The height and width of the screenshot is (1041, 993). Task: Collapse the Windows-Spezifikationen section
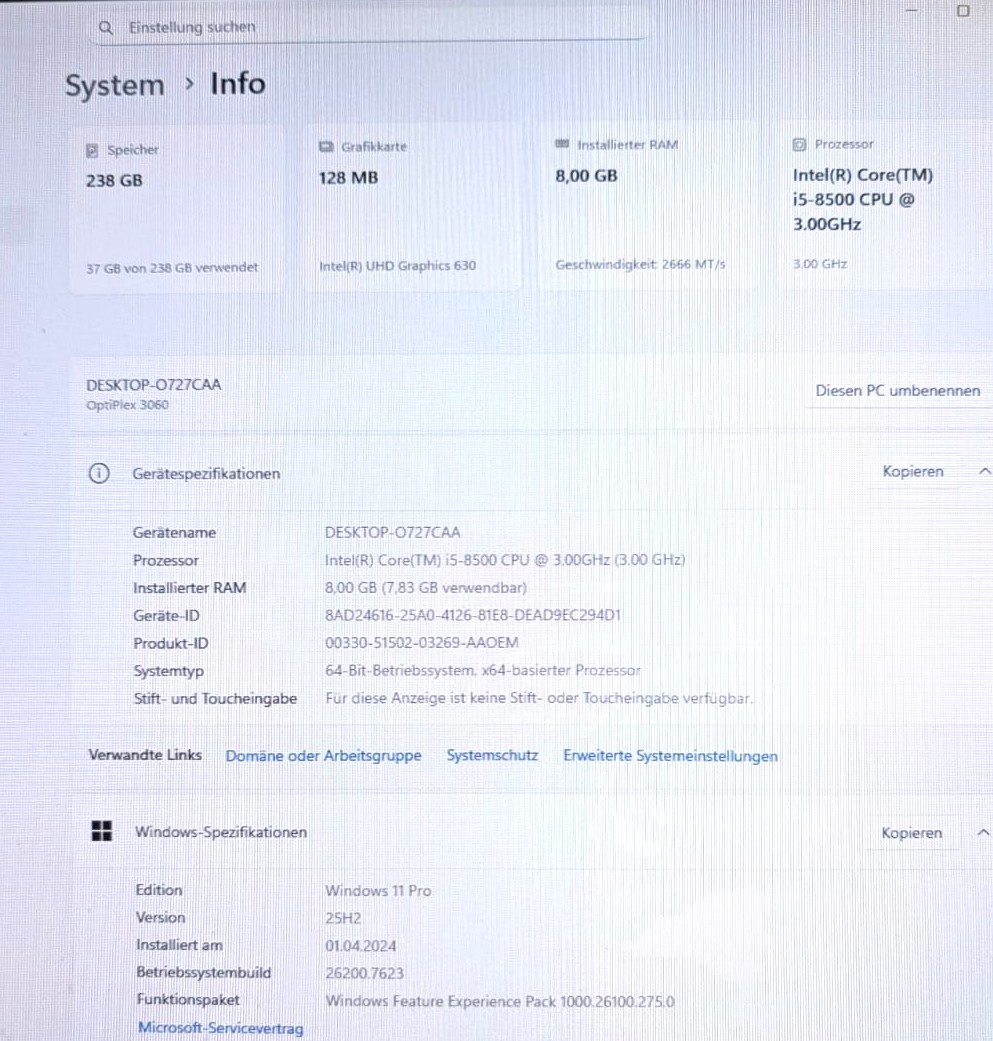(983, 833)
